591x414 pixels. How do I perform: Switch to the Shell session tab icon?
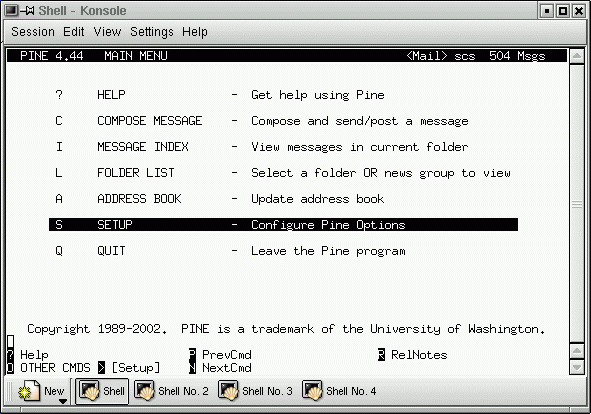coord(90,391)
